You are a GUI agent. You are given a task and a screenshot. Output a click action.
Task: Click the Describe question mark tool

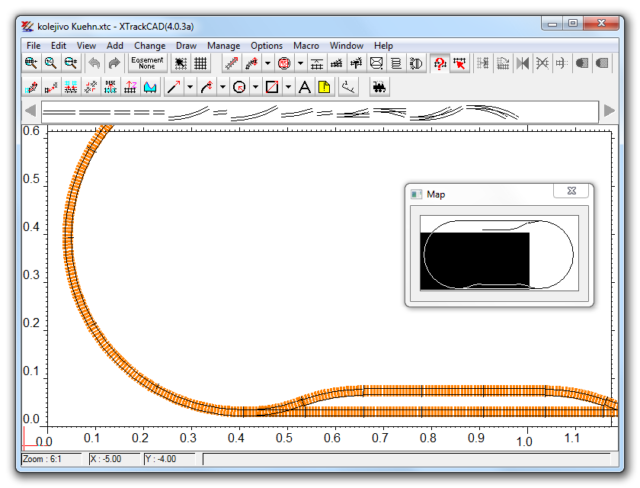click(438, 63)
